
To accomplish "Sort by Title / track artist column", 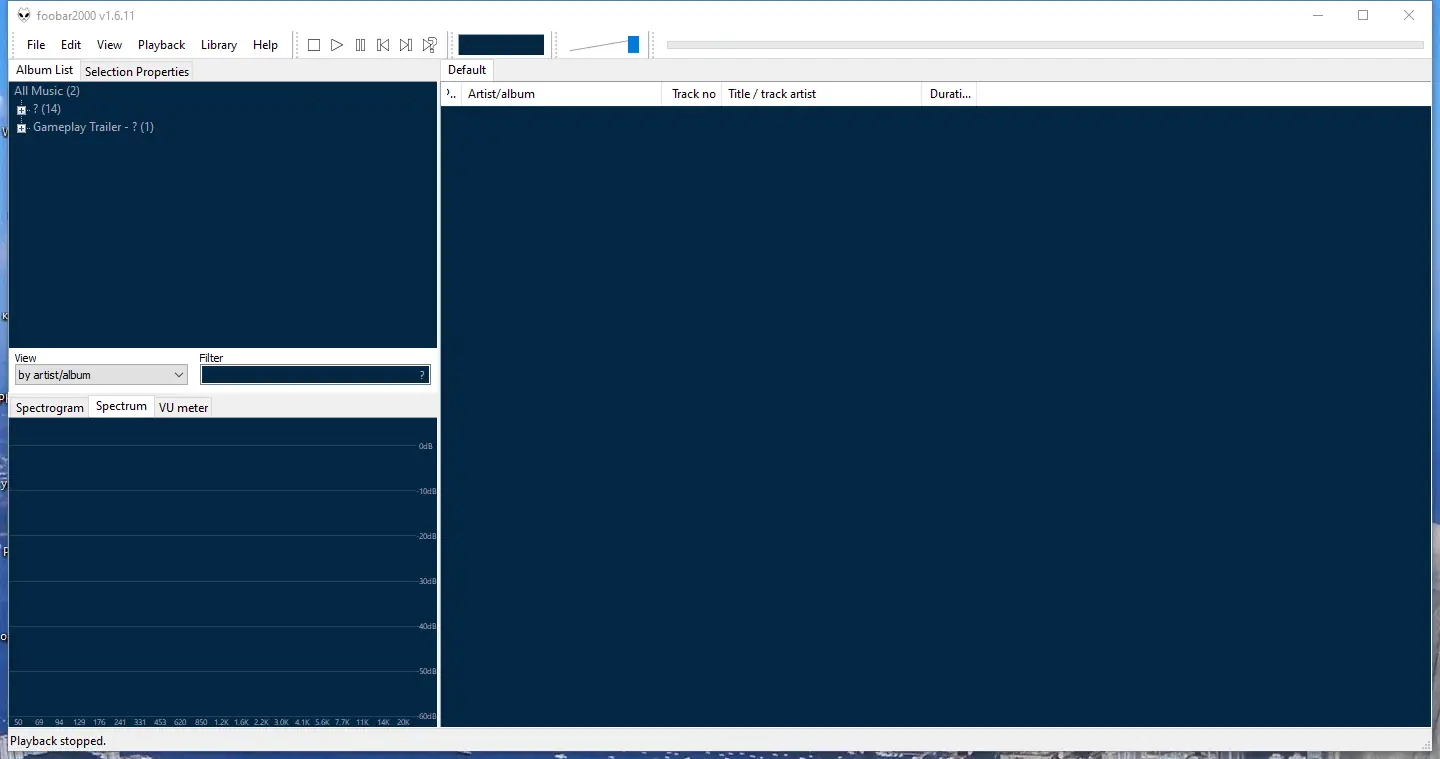I will [821, 94].
